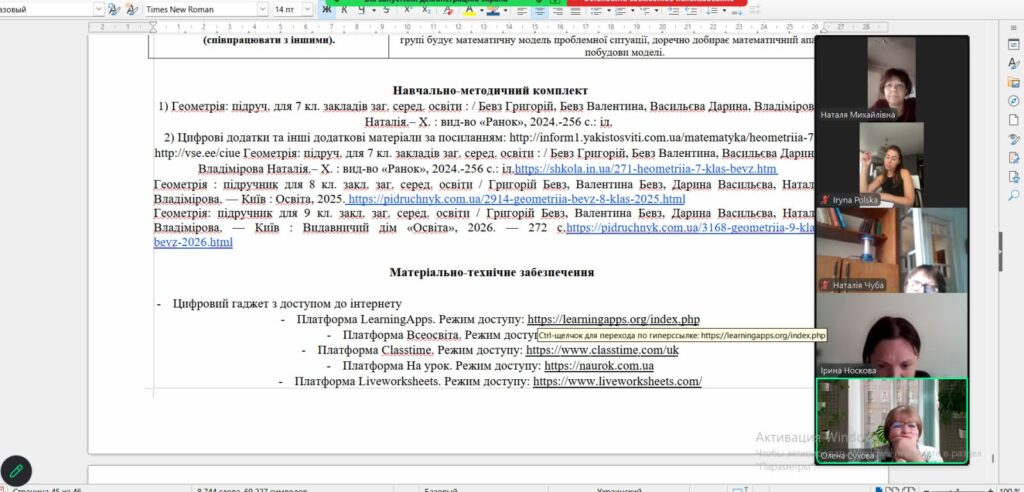Click heading Матеріально-технічне забезпечення
Viewport: 1024px width, 492px height.
(492, 272)
